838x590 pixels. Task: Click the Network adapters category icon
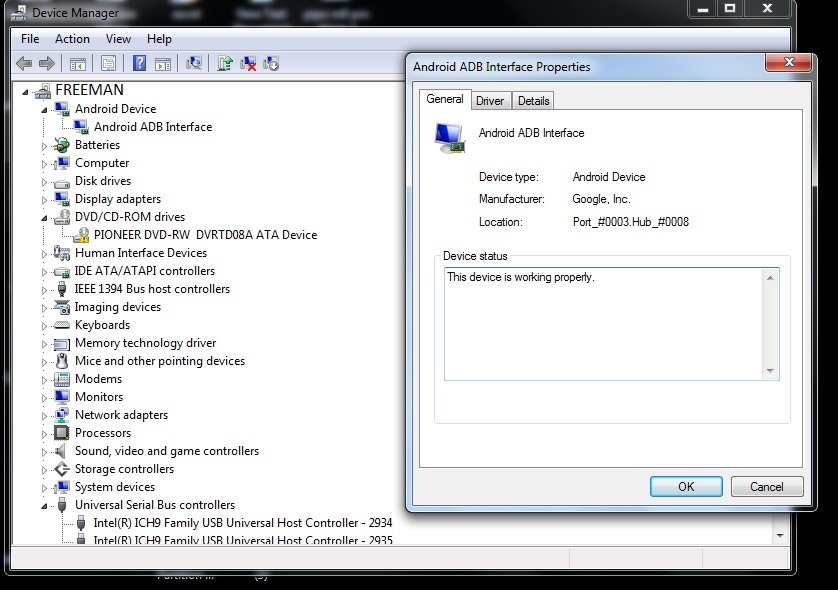pyautogui.click(x=62, y=415)
